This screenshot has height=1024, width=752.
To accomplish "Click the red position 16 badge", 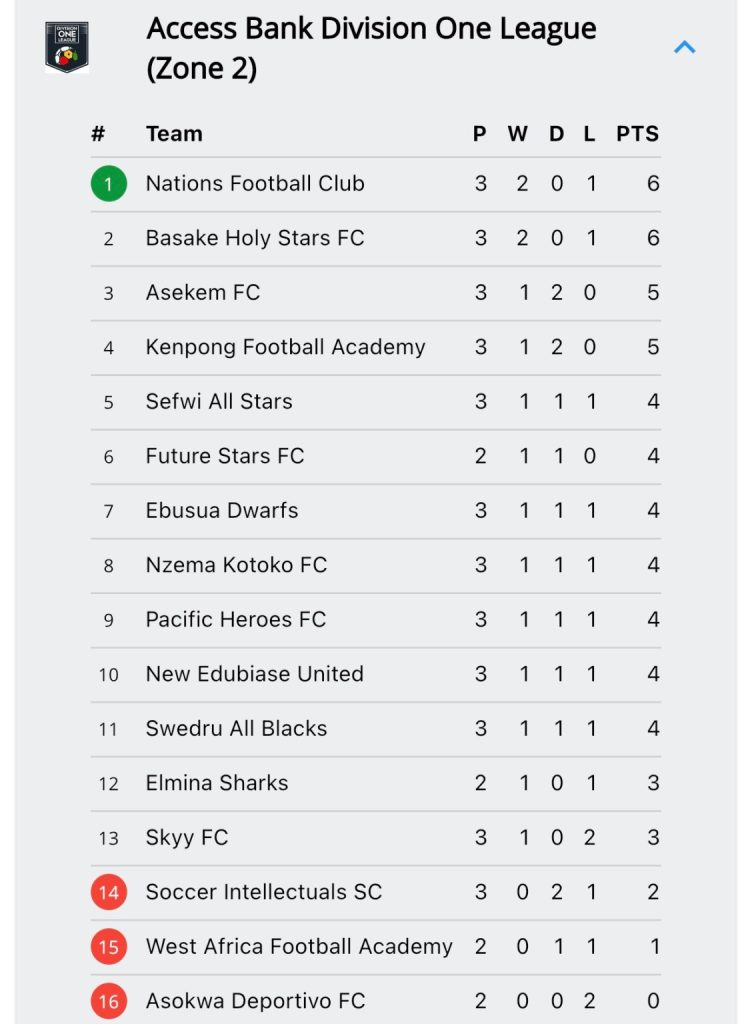I will (108, 1000).
